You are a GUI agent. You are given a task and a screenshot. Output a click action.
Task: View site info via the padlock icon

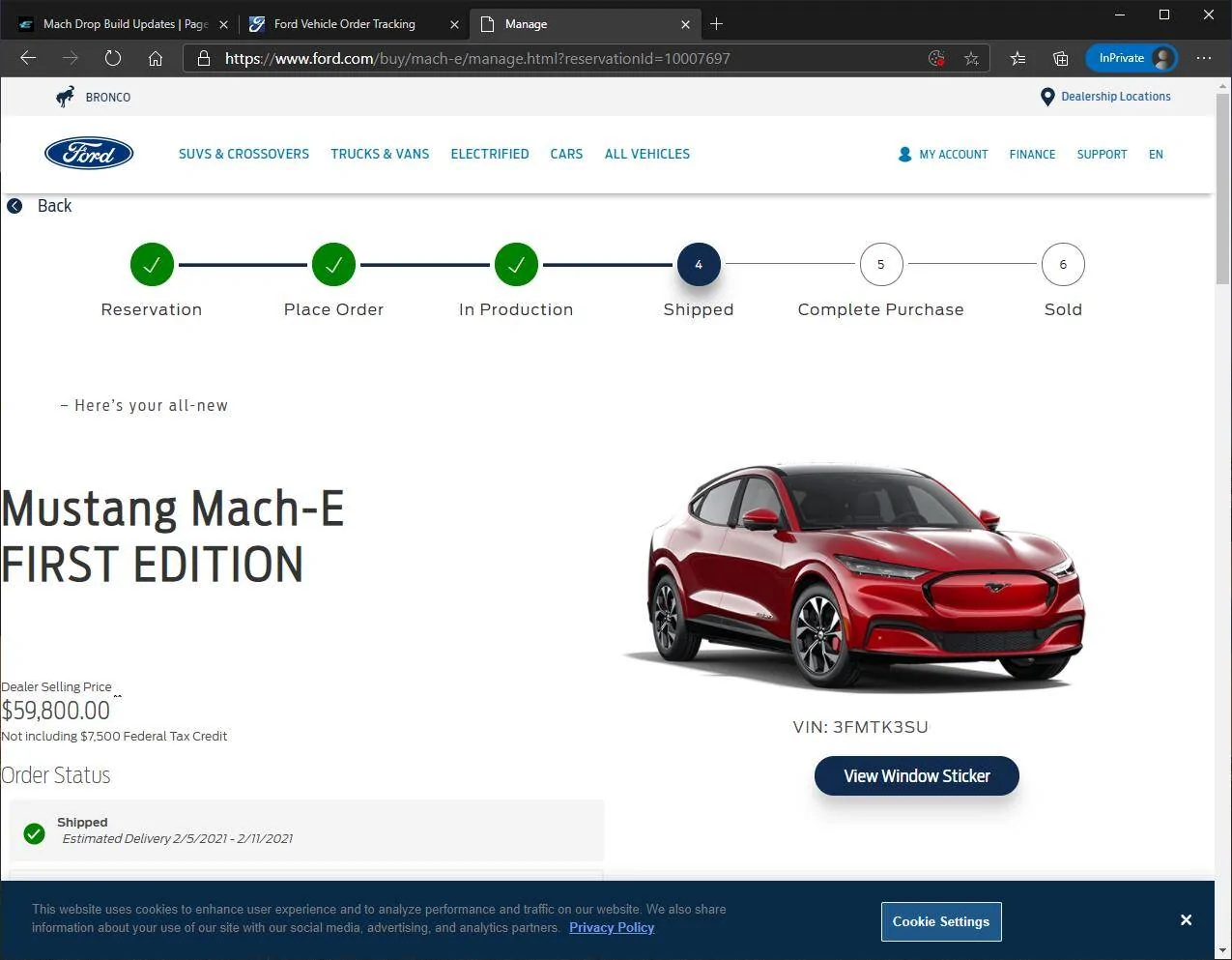(204, 58)
